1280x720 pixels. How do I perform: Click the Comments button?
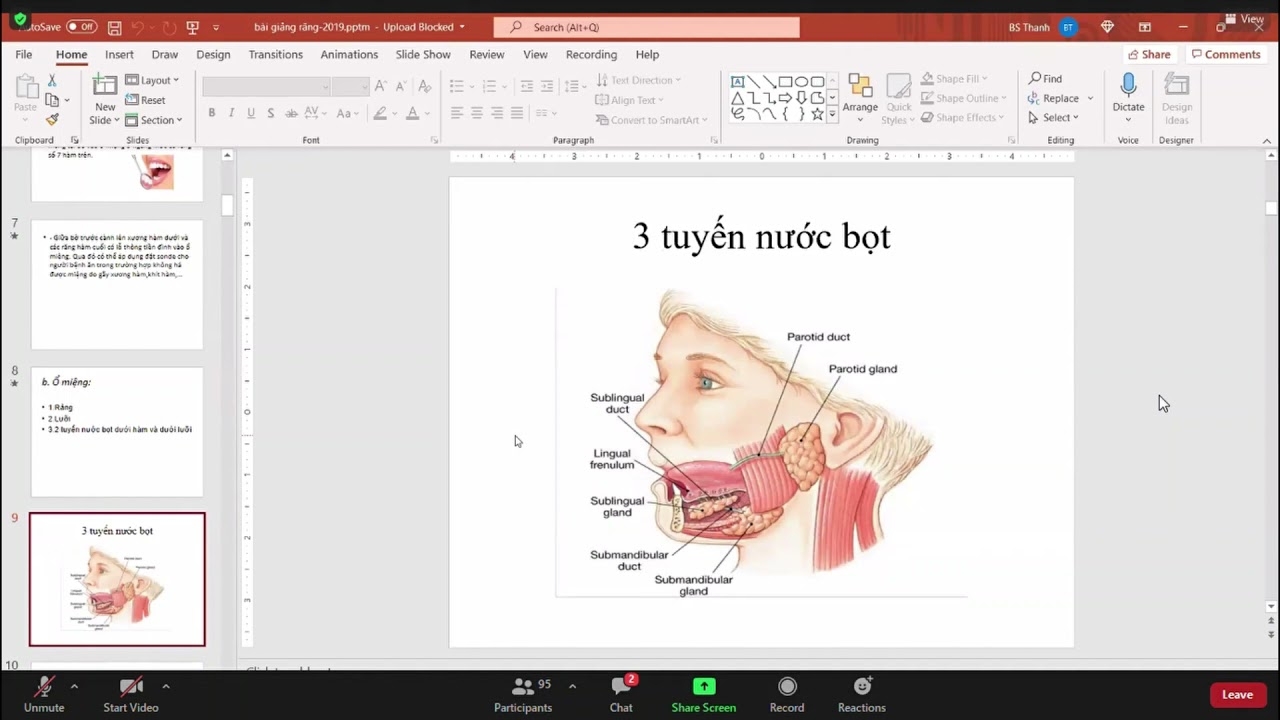click(1226, 55)
